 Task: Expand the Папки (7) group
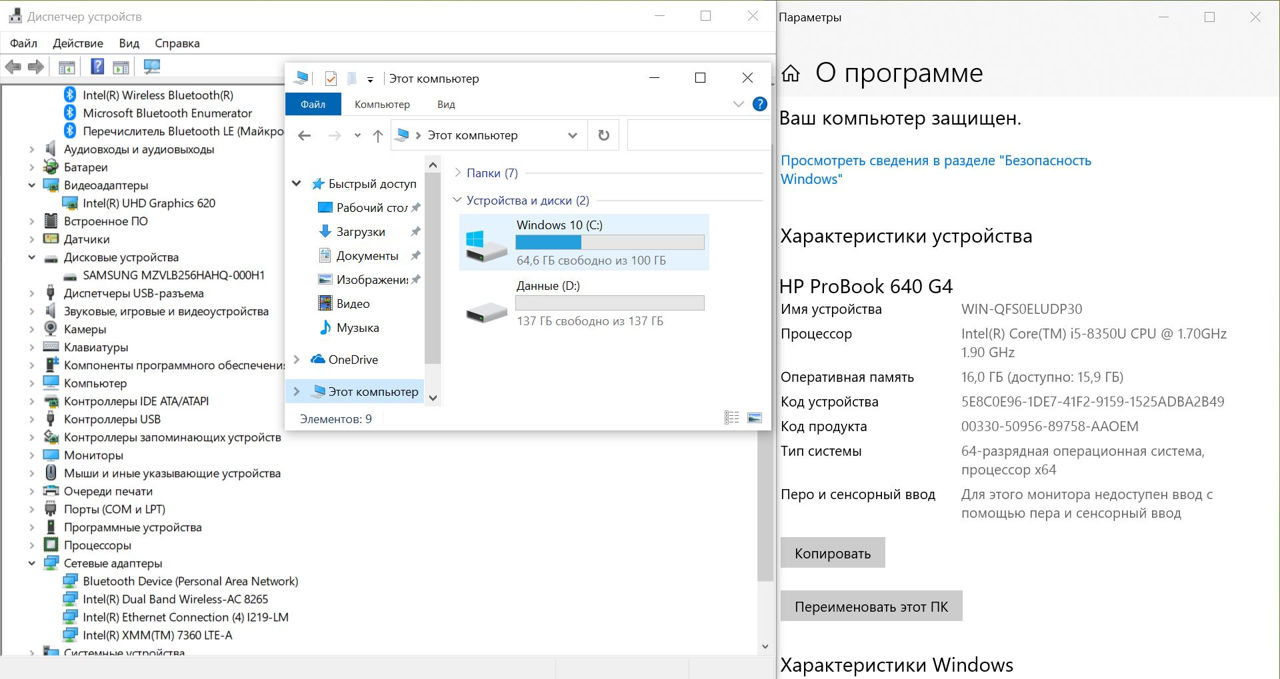(458, 173)
